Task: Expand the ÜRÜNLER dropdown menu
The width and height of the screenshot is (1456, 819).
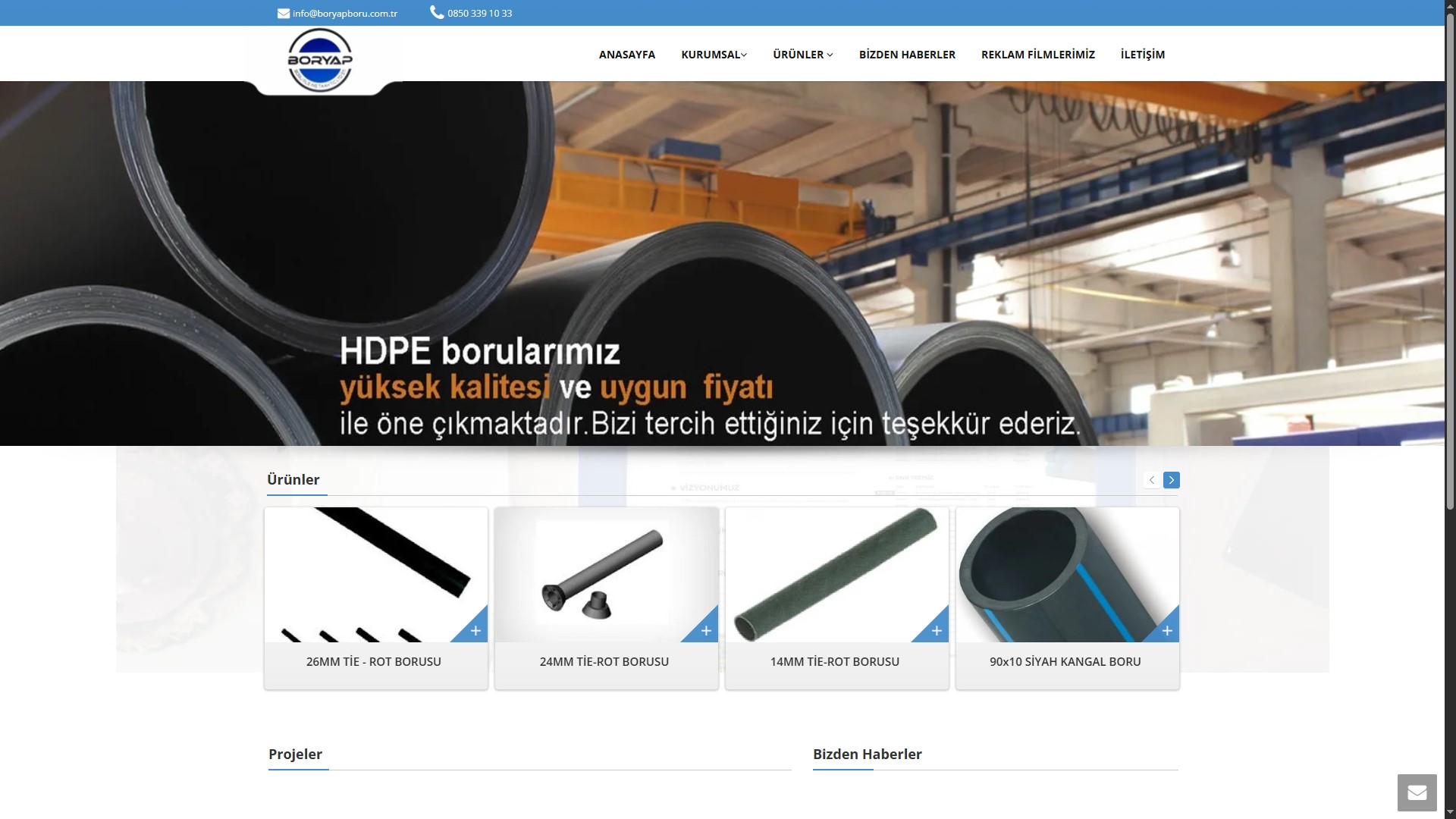Action: tap(803, 55)
